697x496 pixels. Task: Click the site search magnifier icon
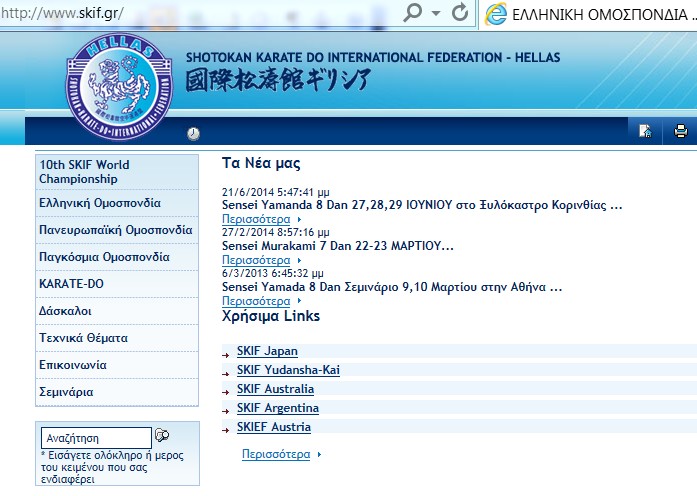click(x=163, y=436)
